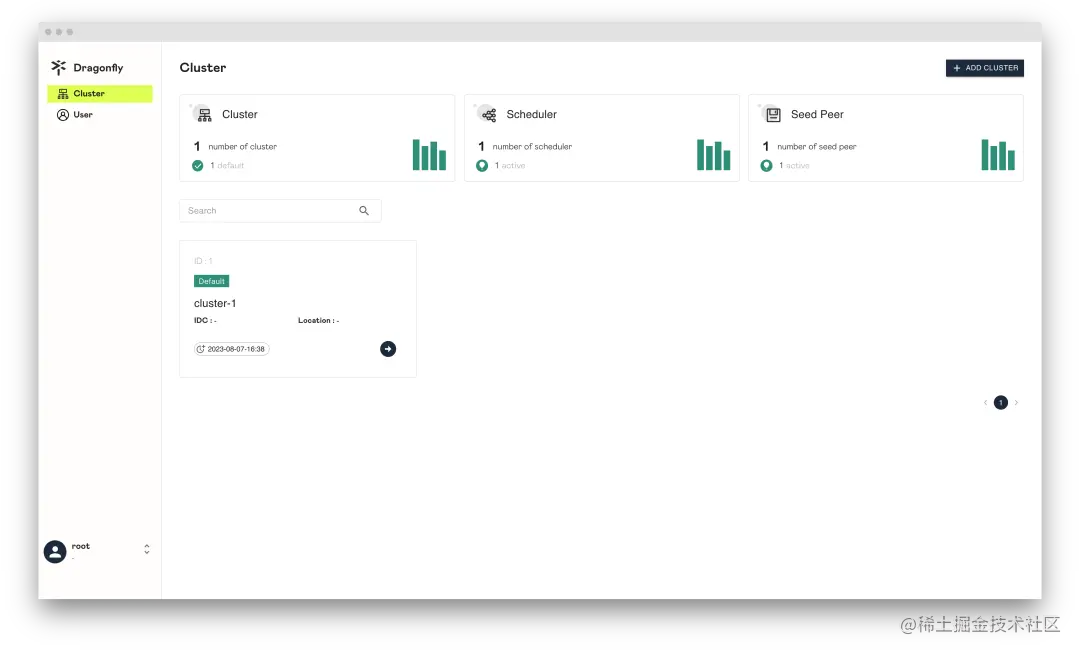Image resolution: width=1080 pixels, height=654 pixels.
Task: Click the bar chart in Seed Peer card
Action: tap(998, 155)
